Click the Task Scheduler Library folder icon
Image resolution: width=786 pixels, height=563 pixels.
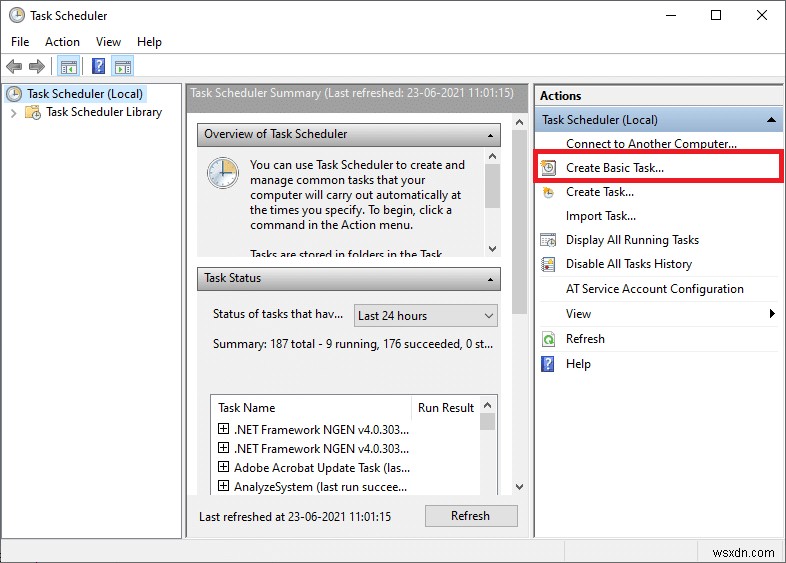[x=33, y=112]
